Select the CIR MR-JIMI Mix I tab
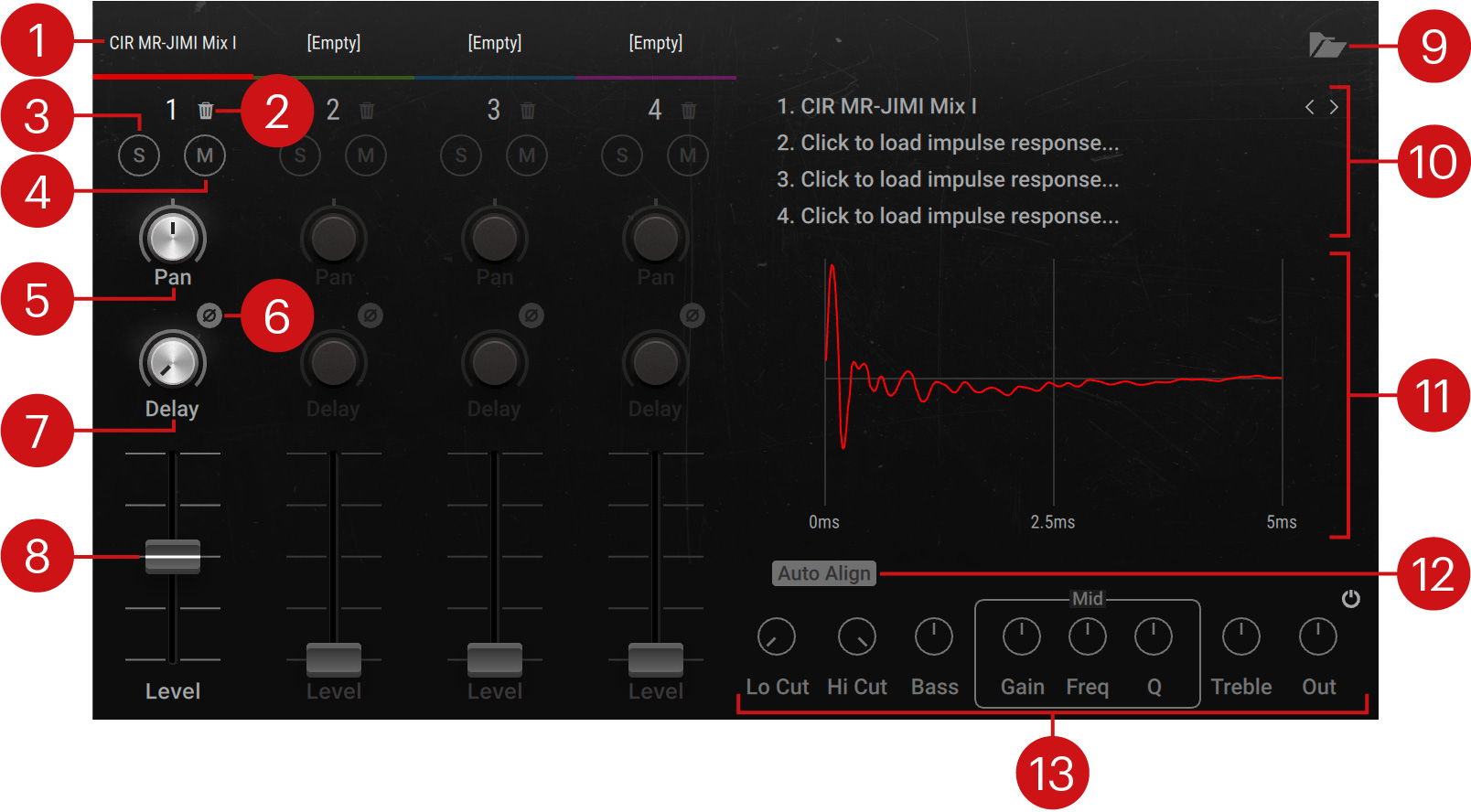Screen dimensions: 1471x812 [173, 43]
